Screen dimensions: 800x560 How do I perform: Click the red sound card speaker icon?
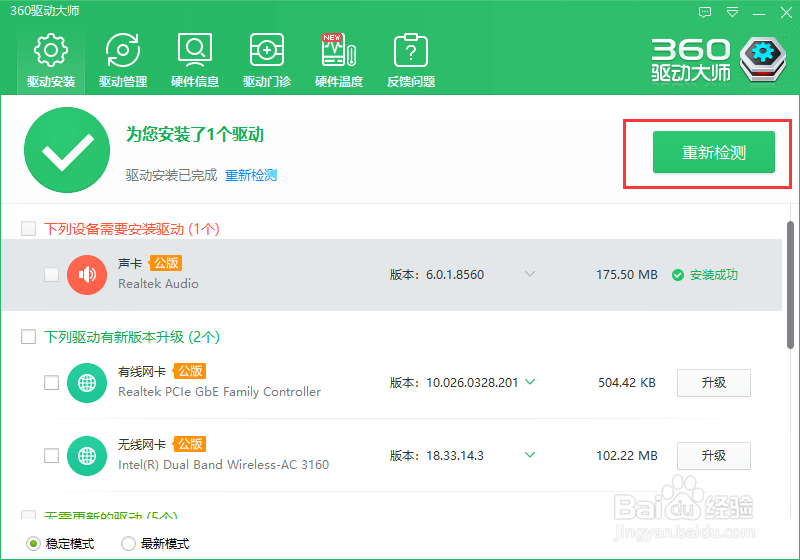pos(87,275)
